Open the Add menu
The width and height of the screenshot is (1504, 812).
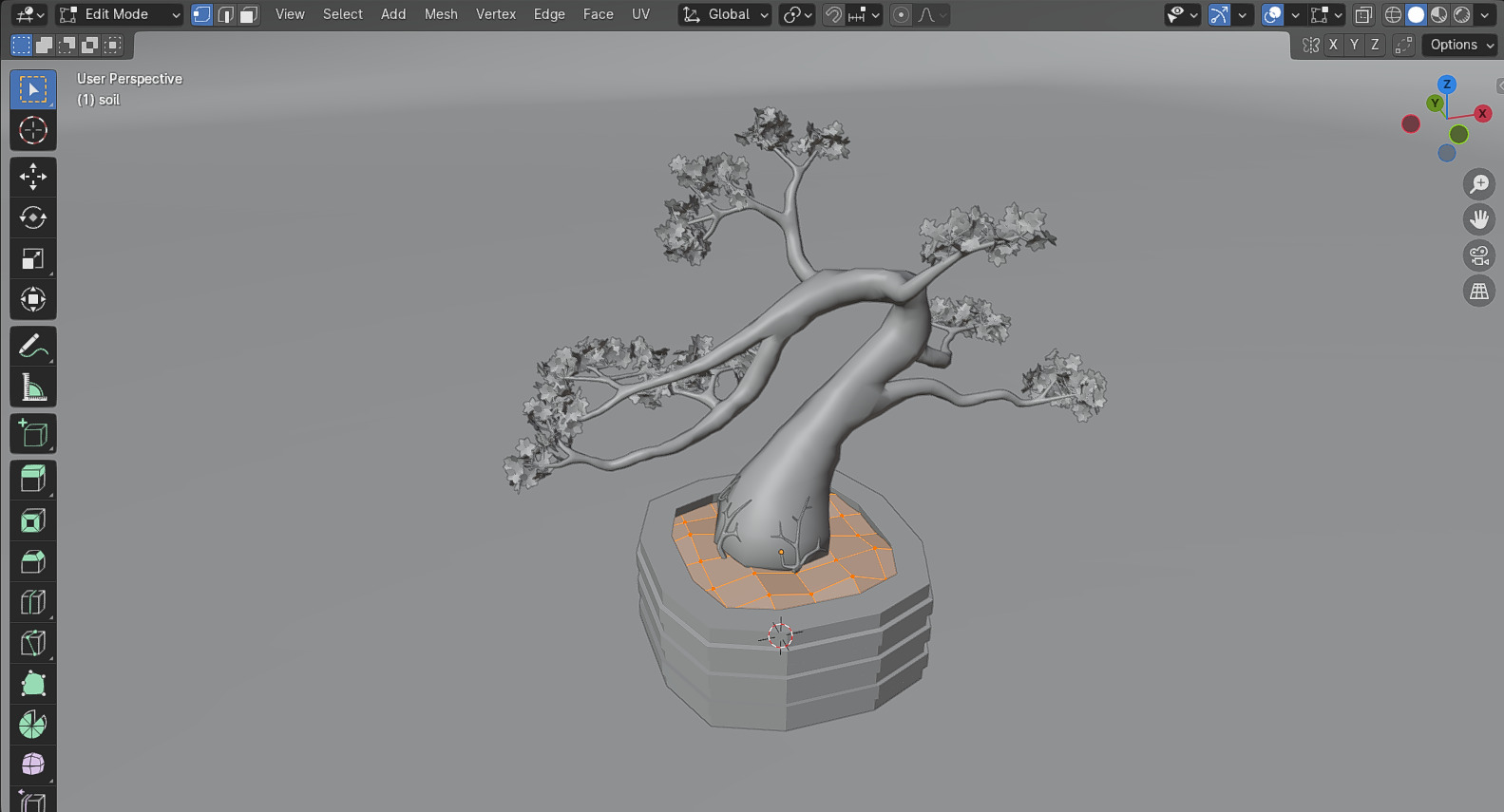[x=393, y=14]
